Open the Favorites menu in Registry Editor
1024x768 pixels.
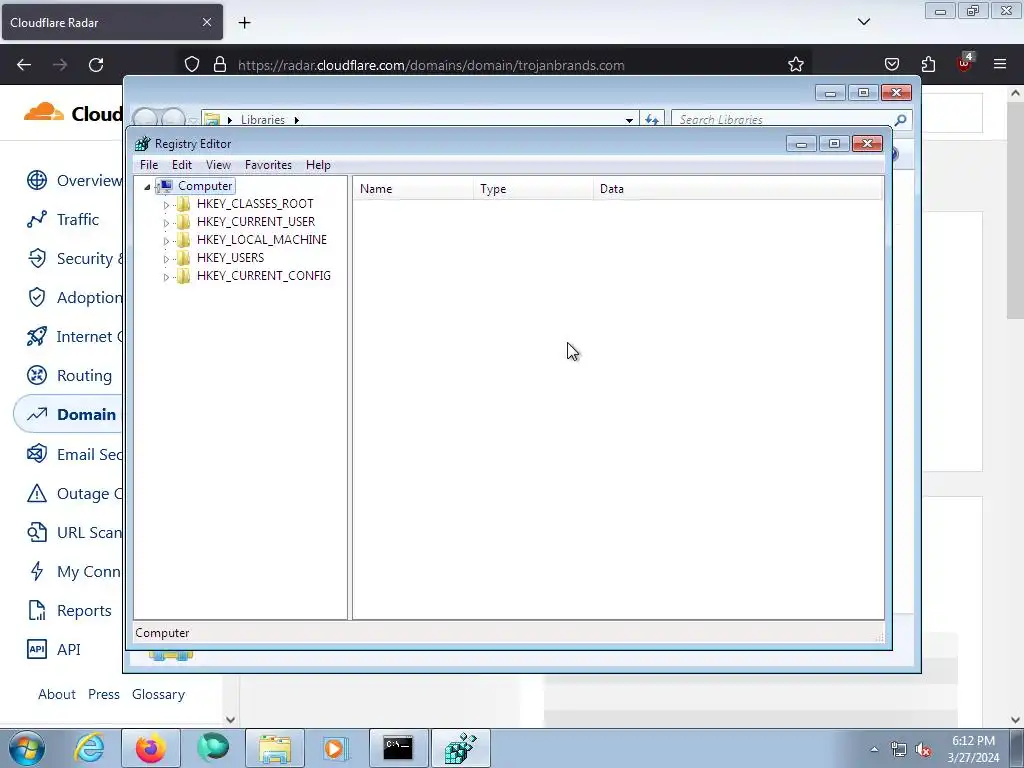coord(268,165)
